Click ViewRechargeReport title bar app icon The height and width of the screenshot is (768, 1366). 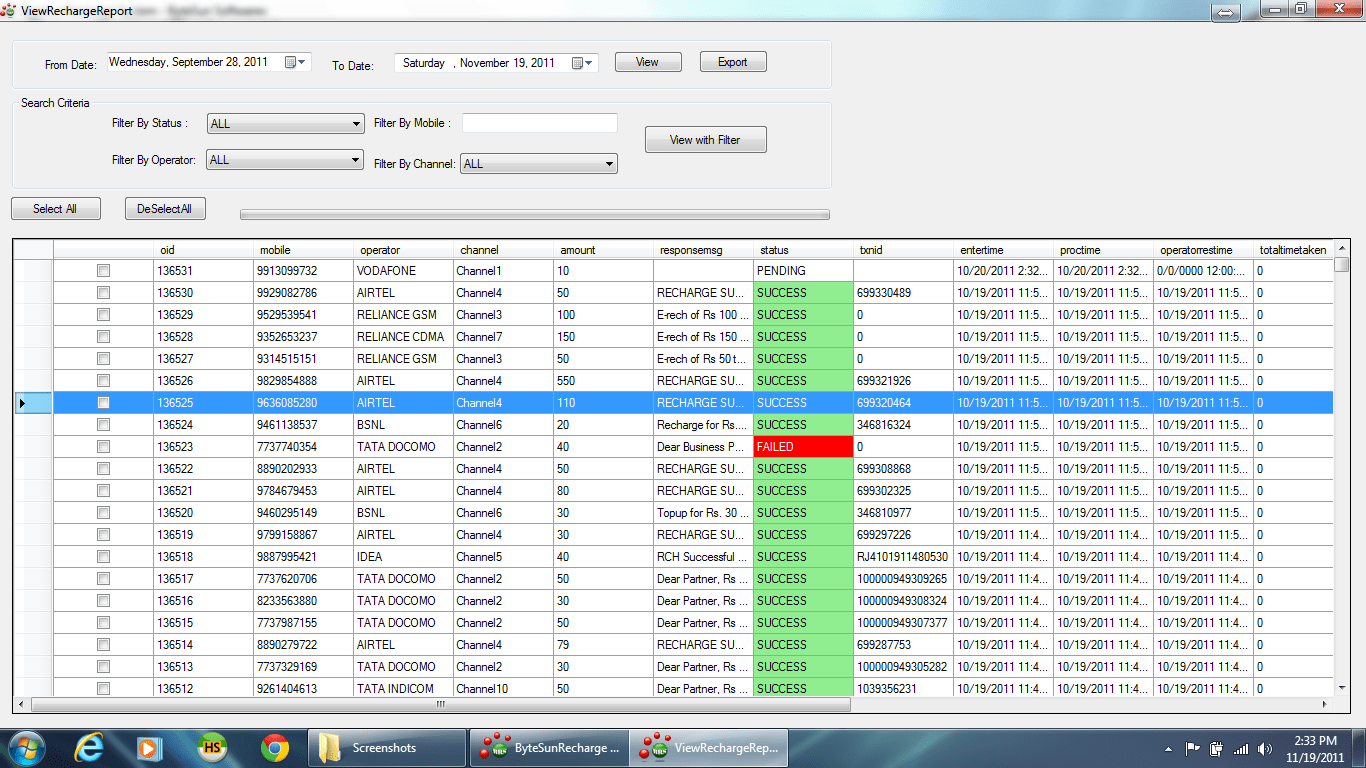pyautogui.click(x=10, y=11)
